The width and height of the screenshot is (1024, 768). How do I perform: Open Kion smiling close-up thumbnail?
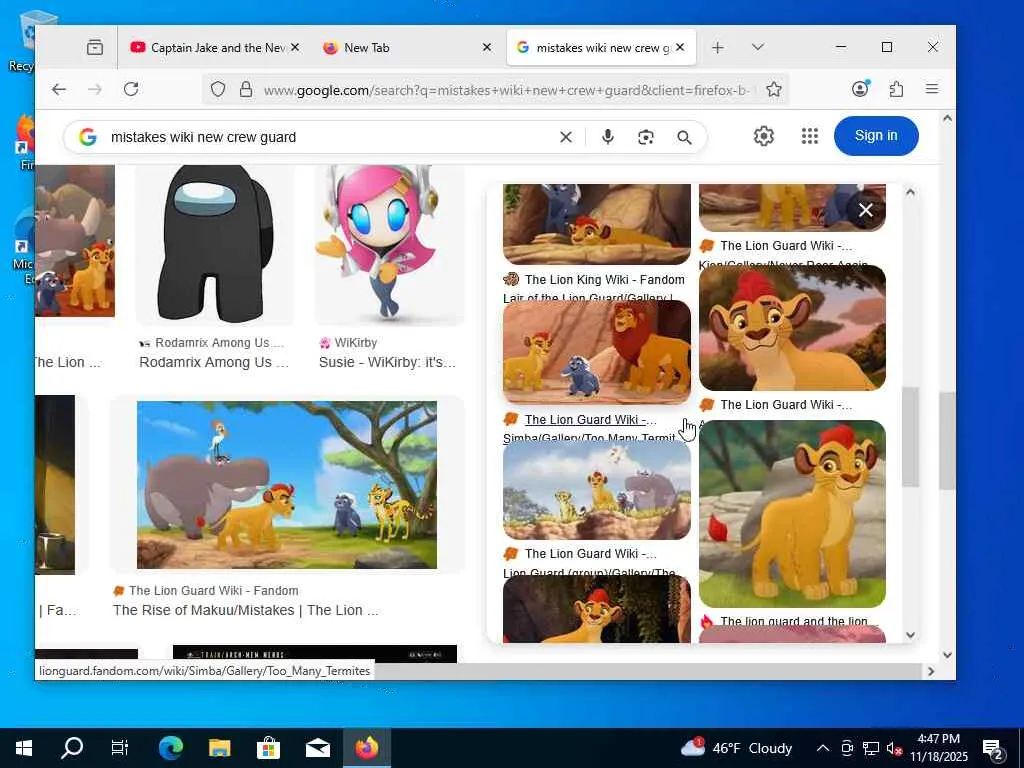coord(792,328)
